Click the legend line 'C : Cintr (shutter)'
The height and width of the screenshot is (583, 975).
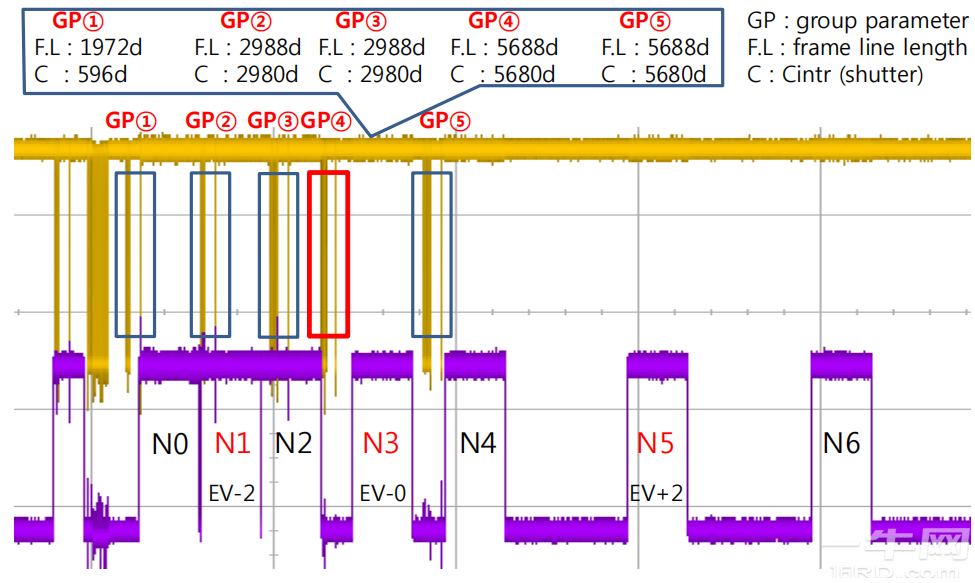point(835,75)
